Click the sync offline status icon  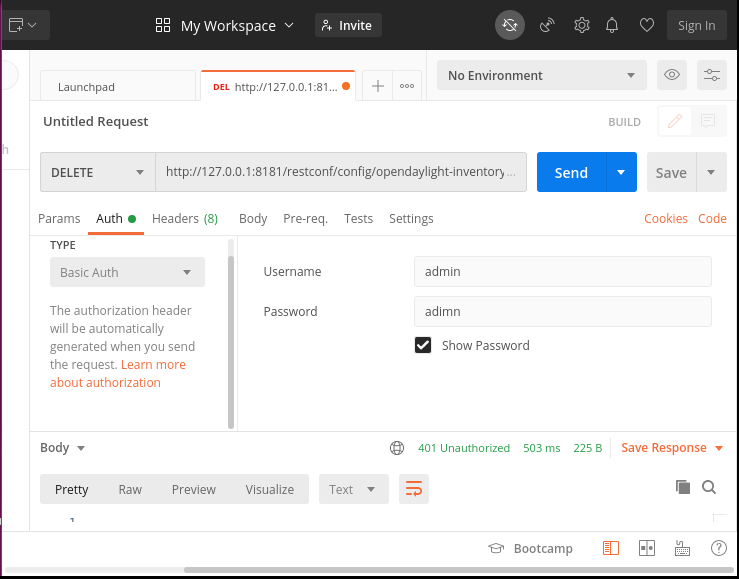pos(509,25)
